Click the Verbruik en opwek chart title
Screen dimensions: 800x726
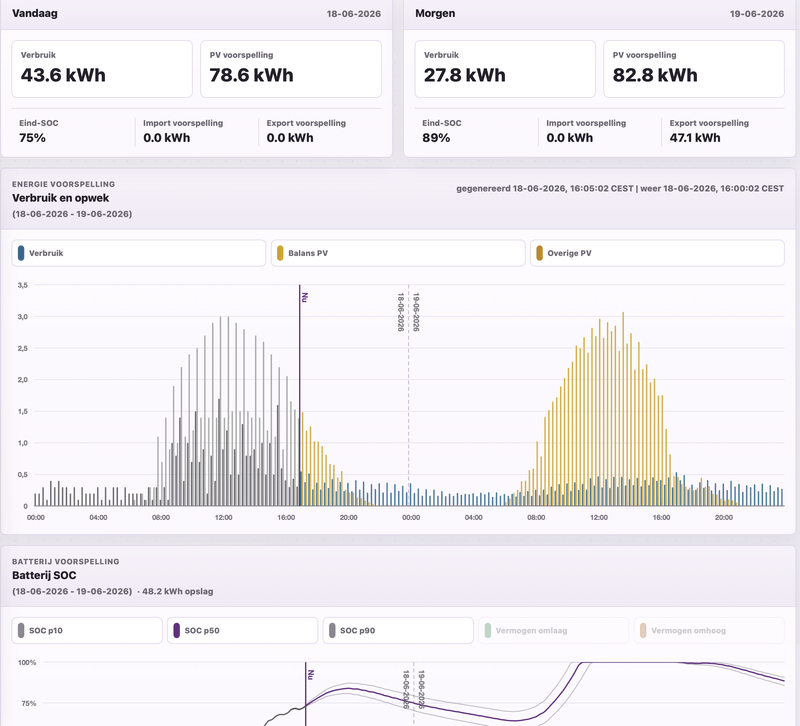(61, 198)
